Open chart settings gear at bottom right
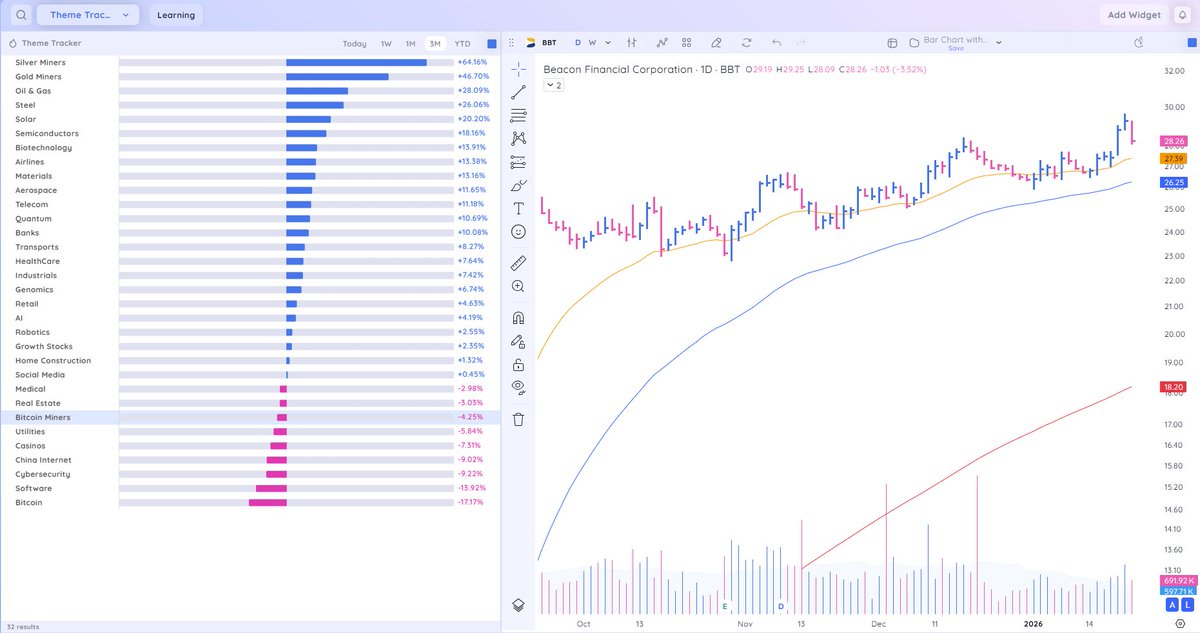The height and width of the screenshot is (633, 1200). coord(1180,623)
